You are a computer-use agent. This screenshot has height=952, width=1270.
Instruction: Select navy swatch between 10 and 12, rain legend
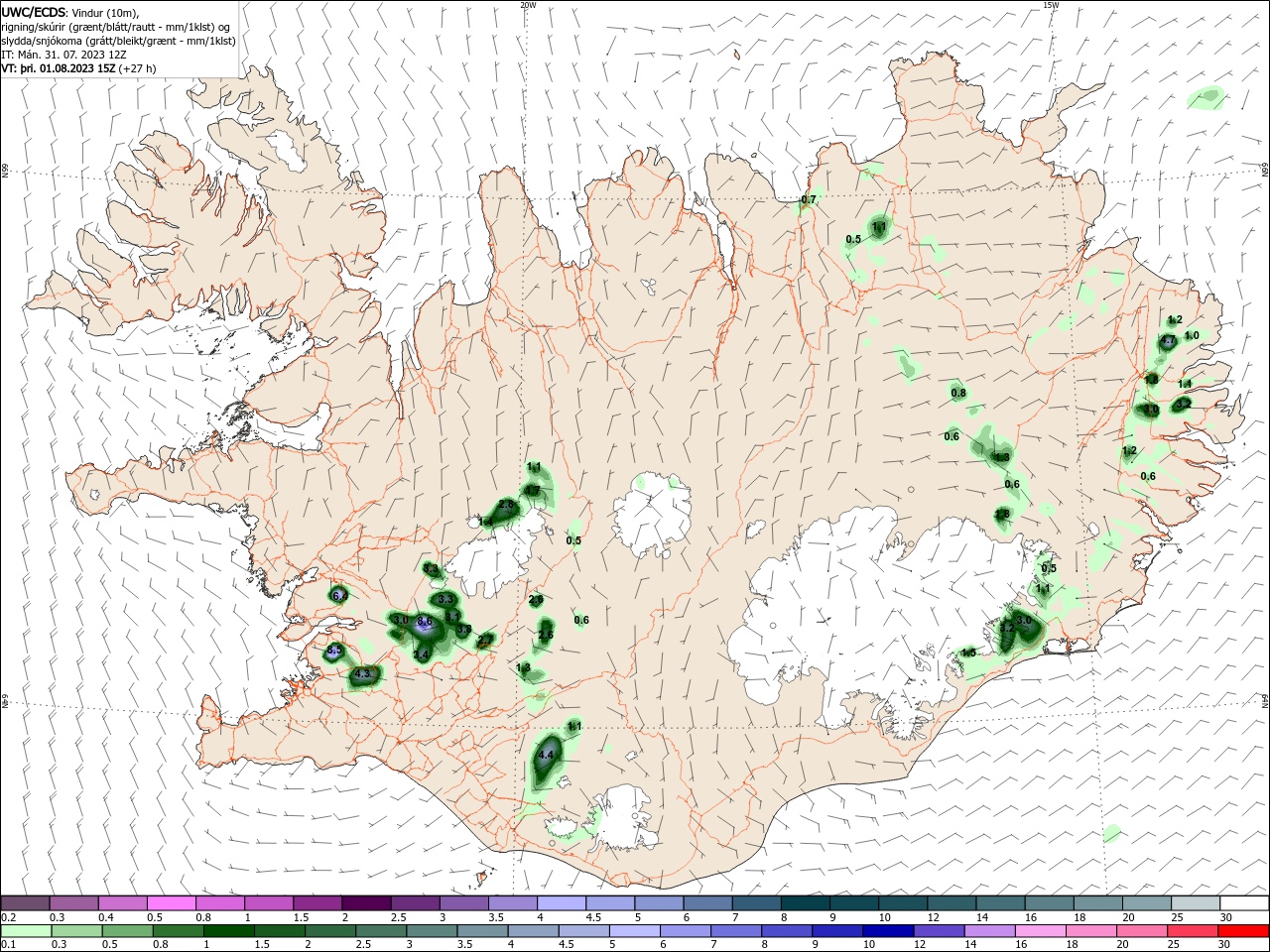point(886,931)
